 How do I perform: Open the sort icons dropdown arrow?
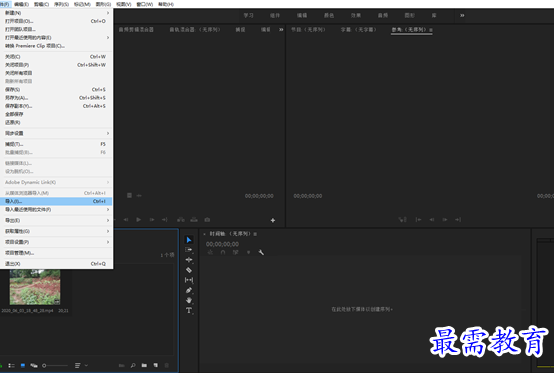pyautogui.click(x=86, y=365)
